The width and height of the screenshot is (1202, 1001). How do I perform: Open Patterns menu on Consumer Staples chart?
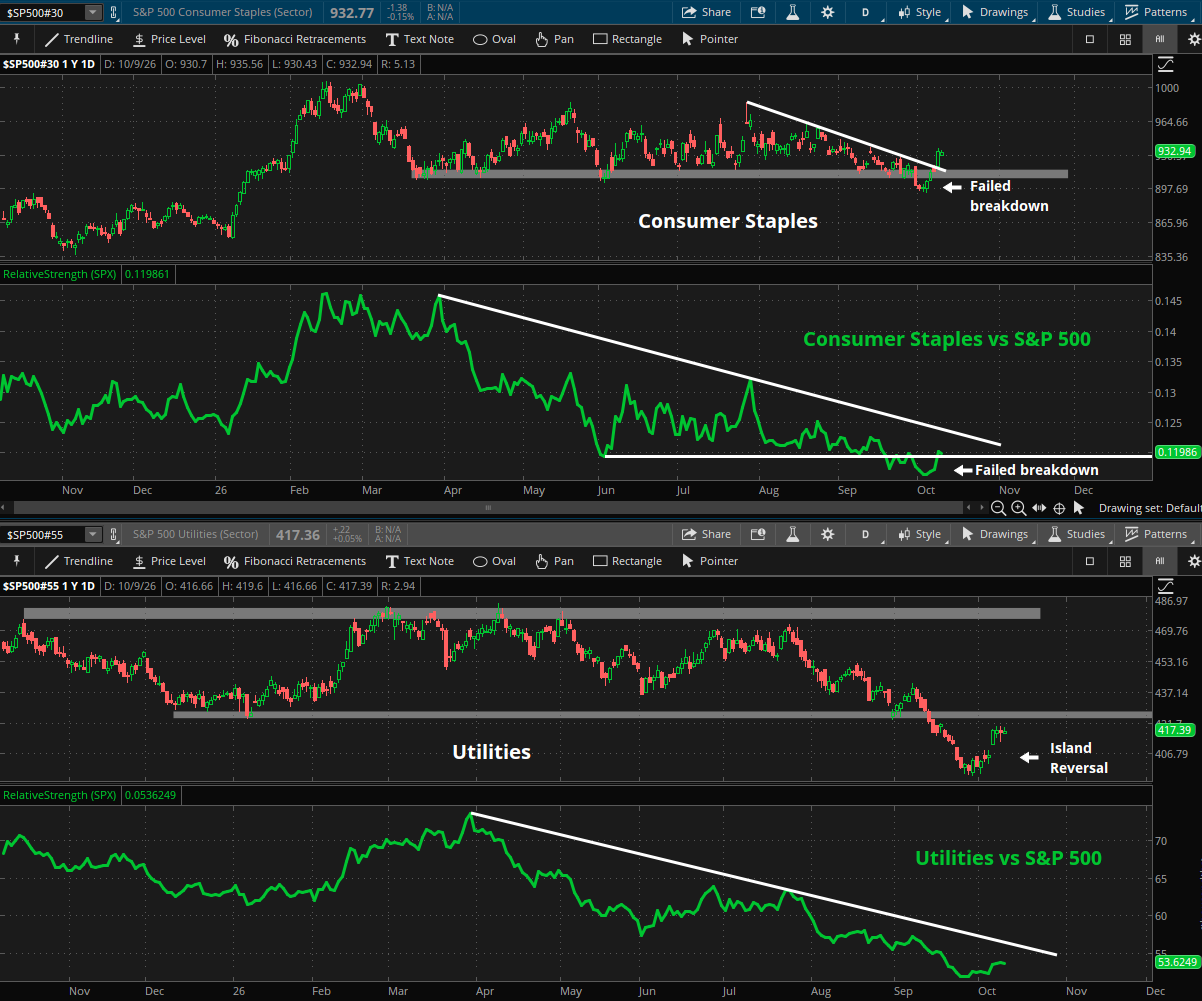1156,12
